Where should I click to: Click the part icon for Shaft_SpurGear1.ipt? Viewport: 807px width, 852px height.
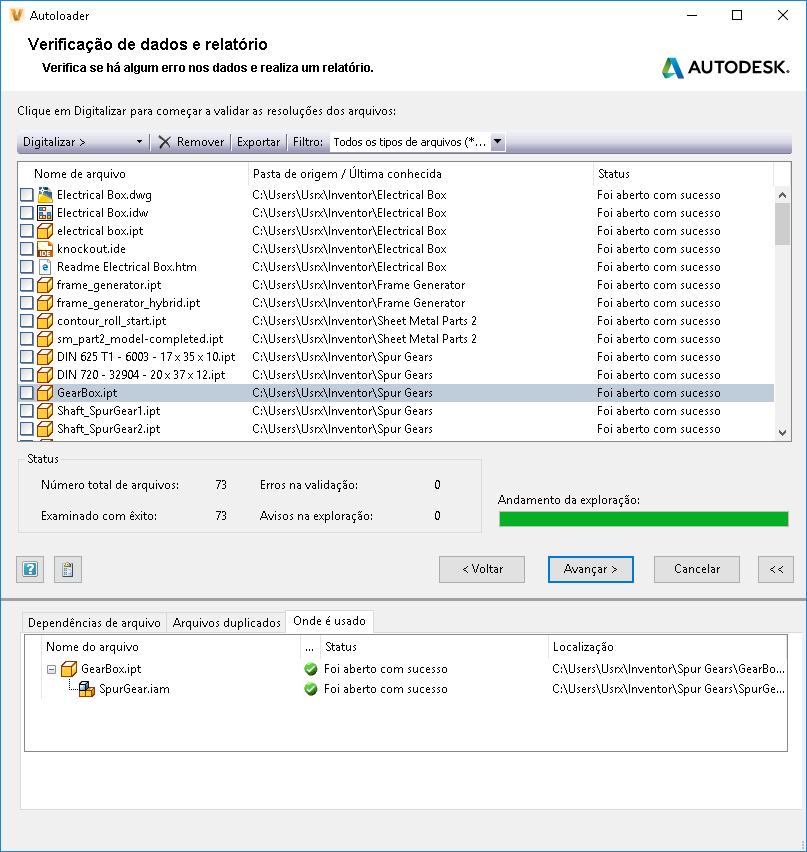[45, 410]
